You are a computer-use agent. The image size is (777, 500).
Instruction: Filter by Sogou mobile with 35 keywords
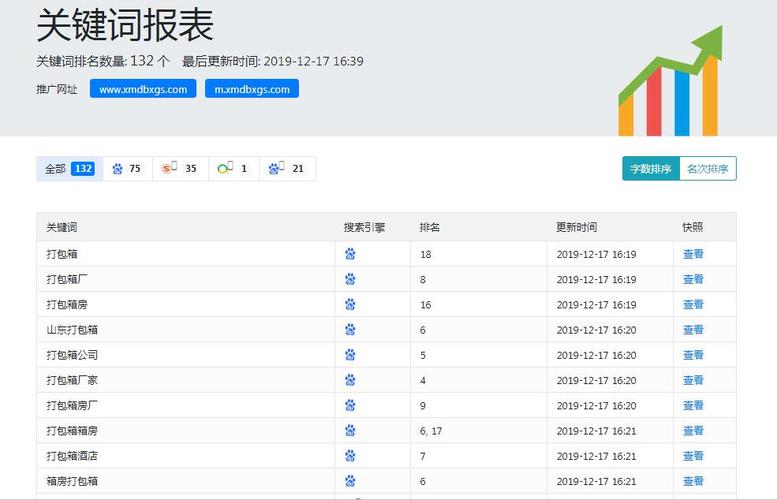tap(180, 169)
